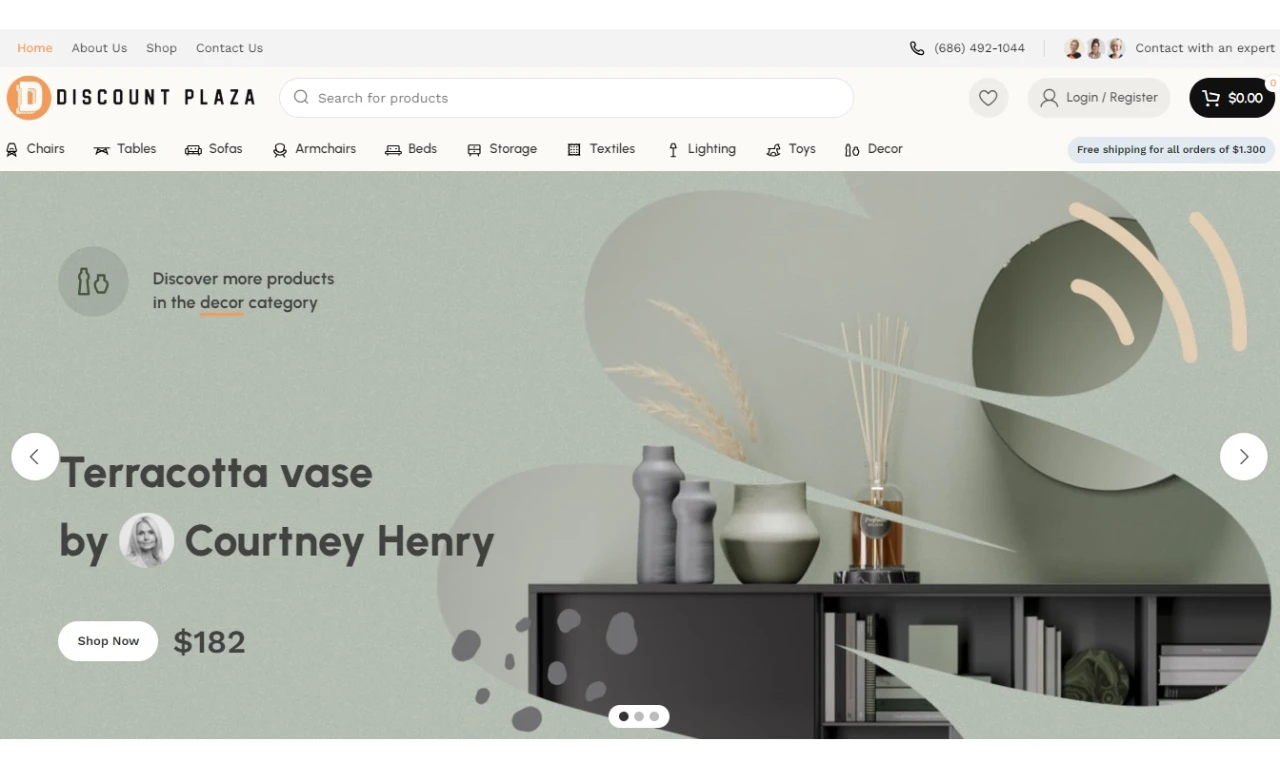
Task: Click the Contact Us link
Action: click(229, 48)
